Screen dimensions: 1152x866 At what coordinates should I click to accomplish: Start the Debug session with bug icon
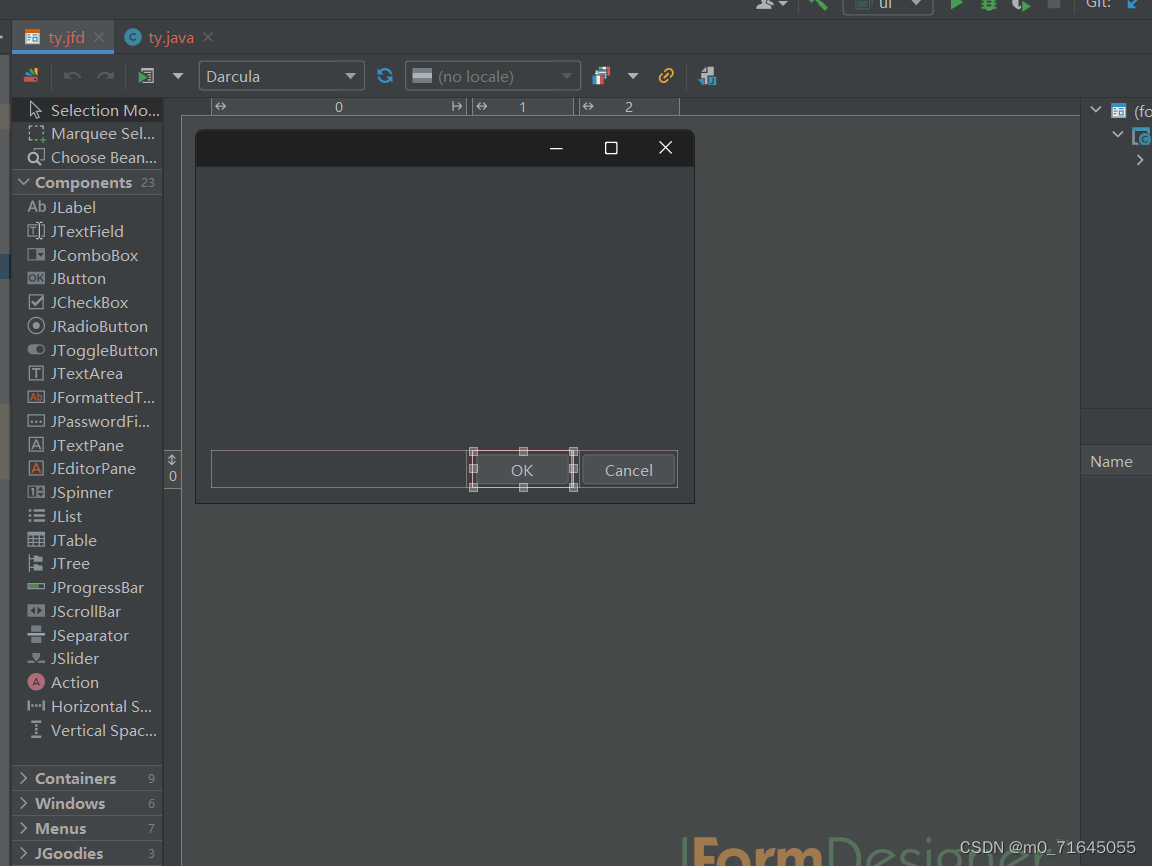988,4
